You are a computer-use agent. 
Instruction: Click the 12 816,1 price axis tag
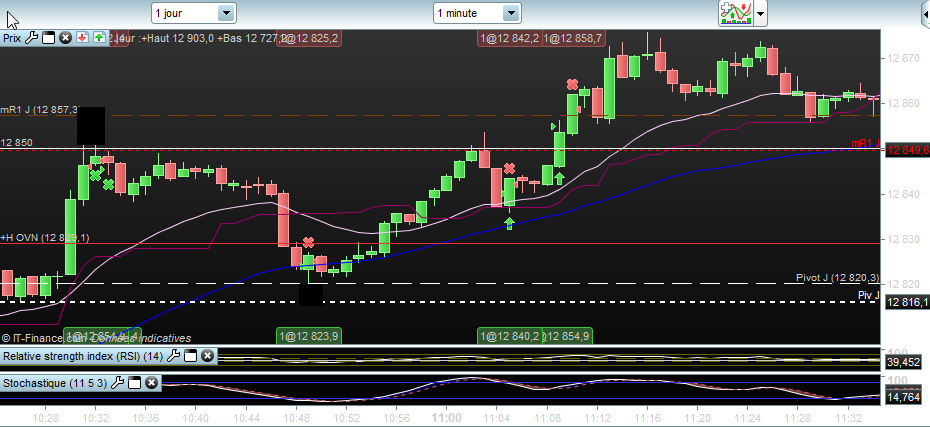pyautogui.click(x=907, y=302)
